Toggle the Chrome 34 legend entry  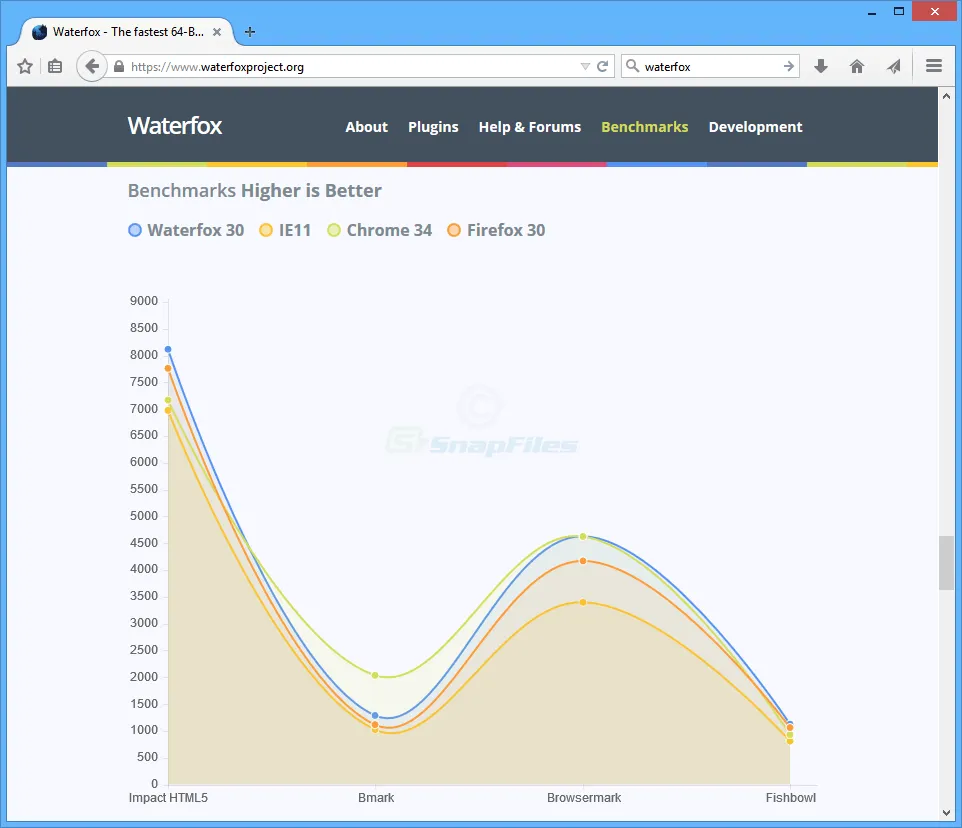click(379, 230)
